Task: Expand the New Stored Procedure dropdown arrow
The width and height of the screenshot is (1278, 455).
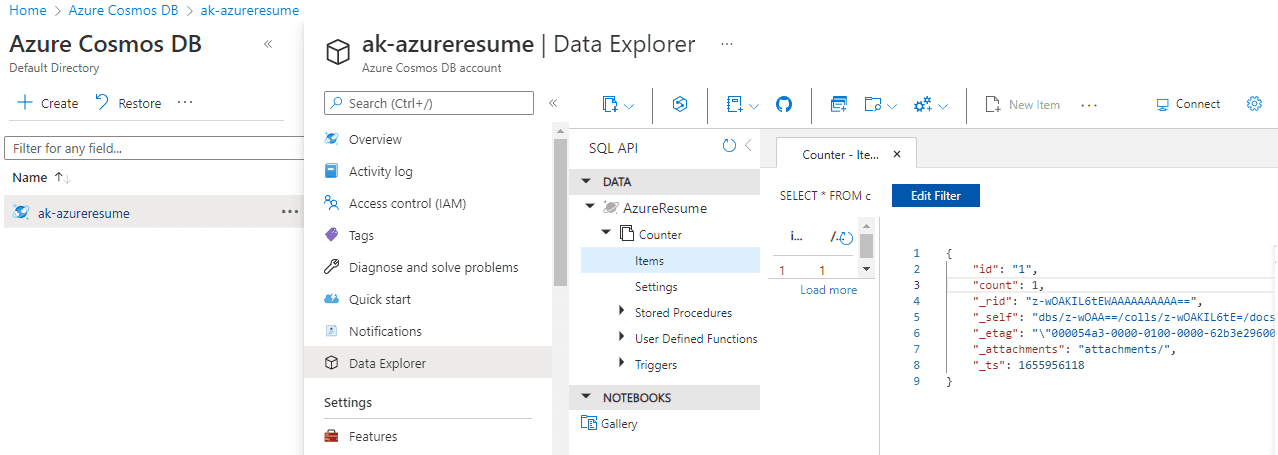Action: 943,105
